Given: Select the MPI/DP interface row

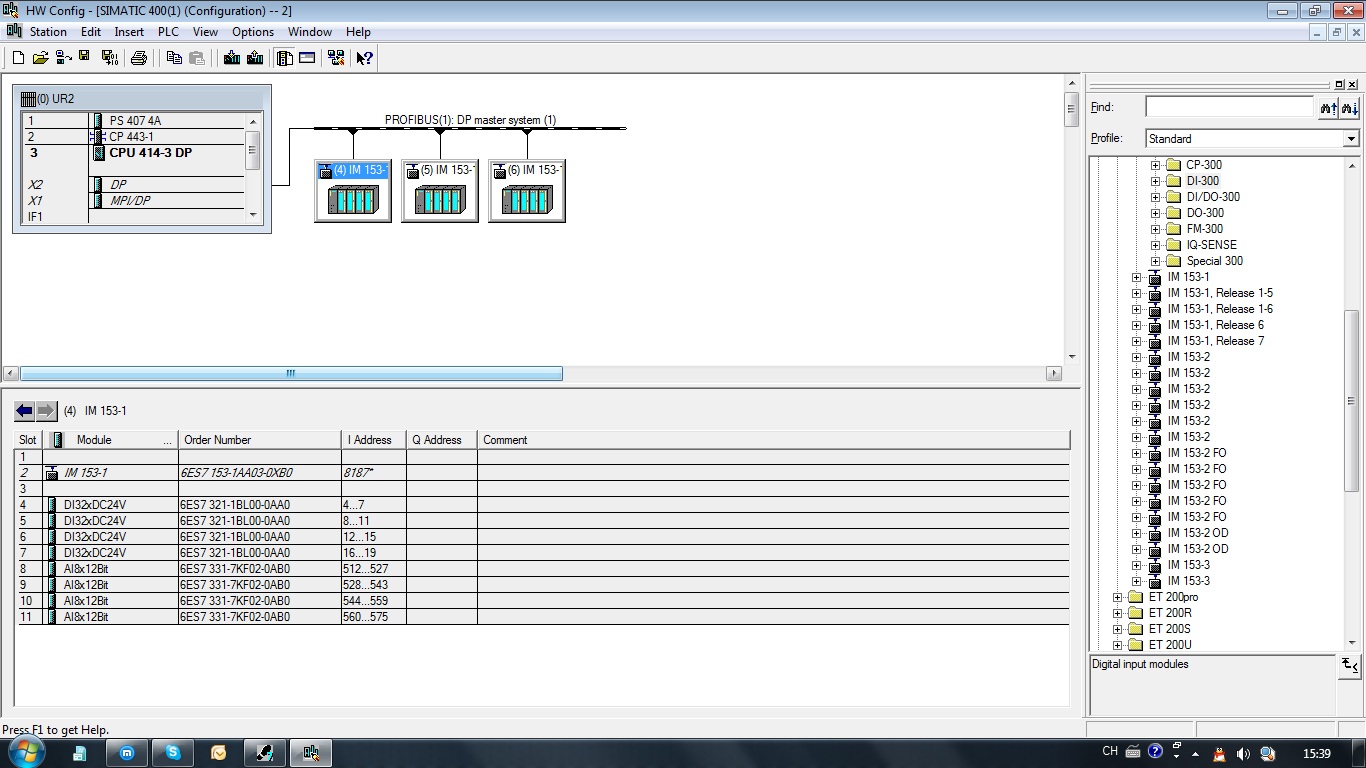Looking at the screenshot, I should [135, 201].
